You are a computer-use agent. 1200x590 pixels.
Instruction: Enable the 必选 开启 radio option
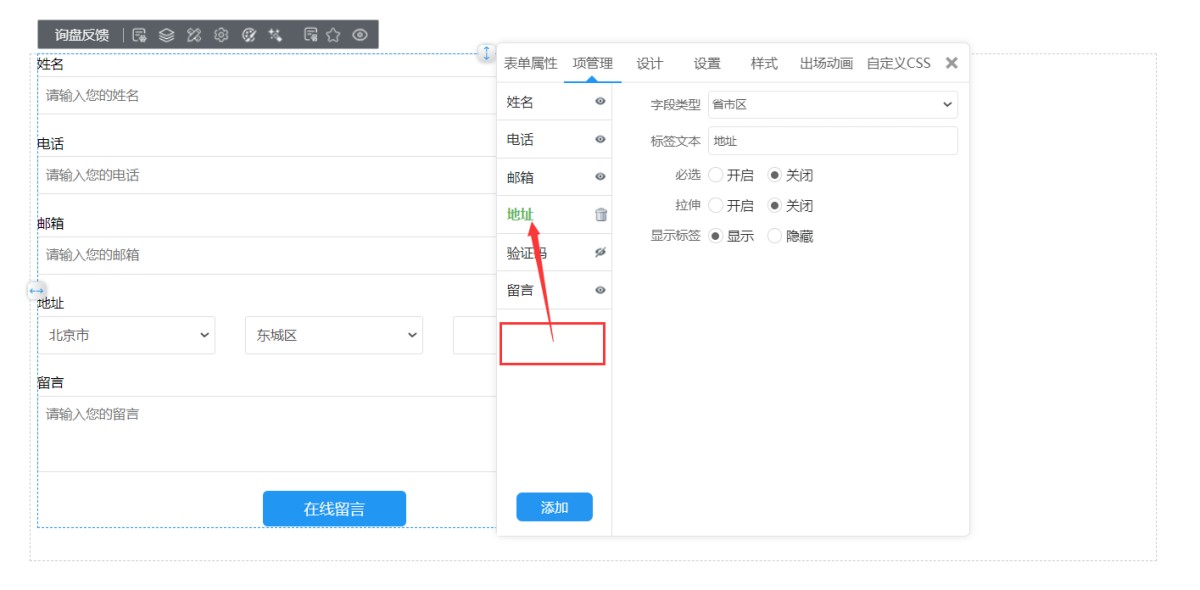tap(716, 175)
